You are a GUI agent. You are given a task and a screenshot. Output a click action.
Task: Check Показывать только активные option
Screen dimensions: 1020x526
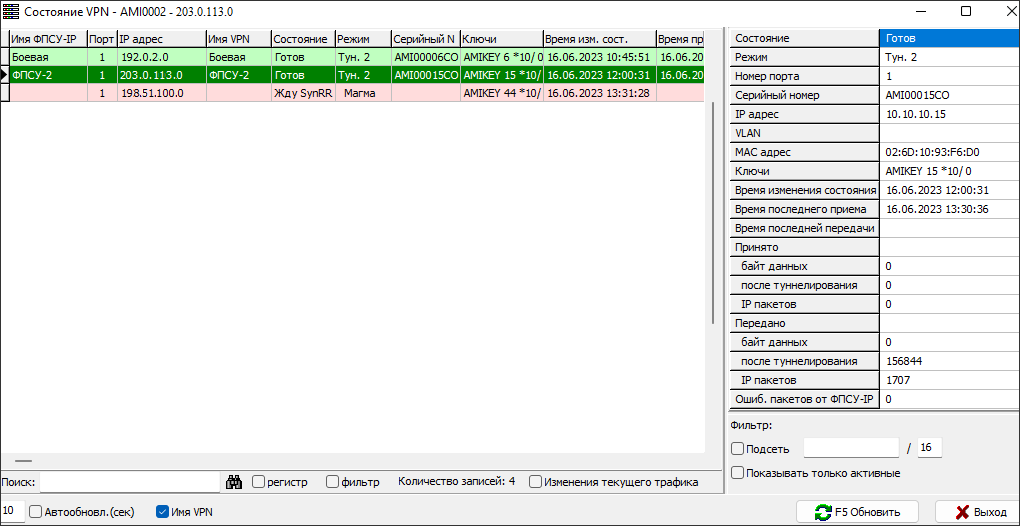pyautogui.click(x=738, y=473)
